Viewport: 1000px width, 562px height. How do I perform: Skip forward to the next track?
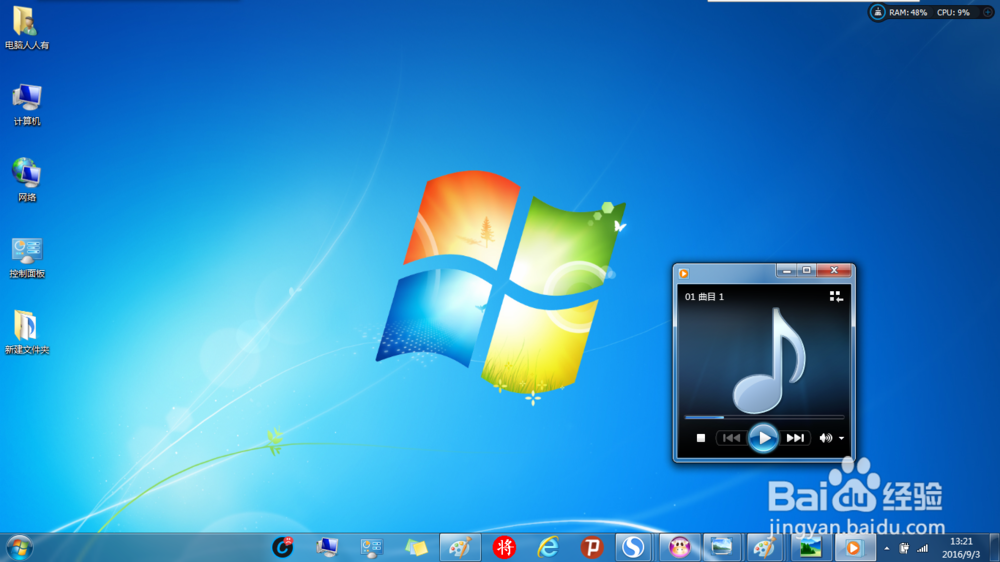795,438
